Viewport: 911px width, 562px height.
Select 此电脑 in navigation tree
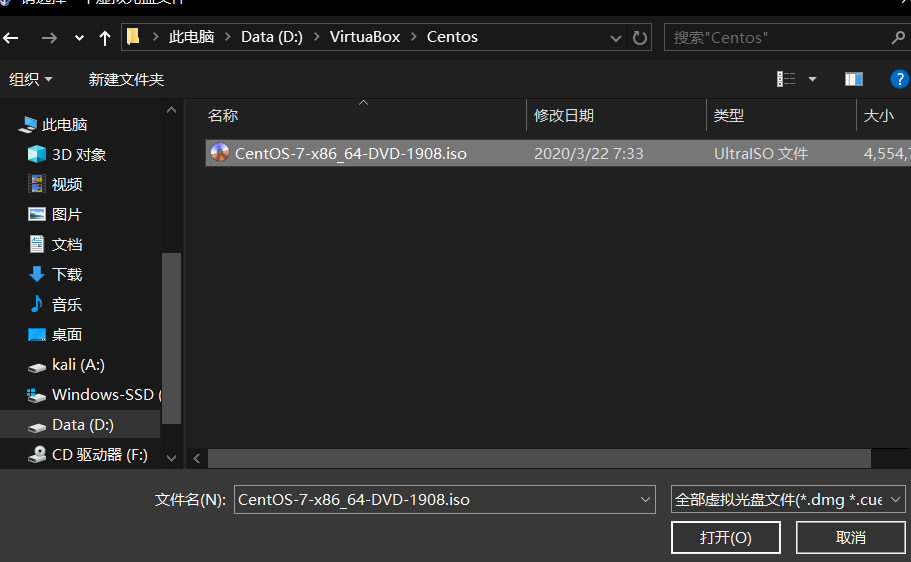(53, 124)
